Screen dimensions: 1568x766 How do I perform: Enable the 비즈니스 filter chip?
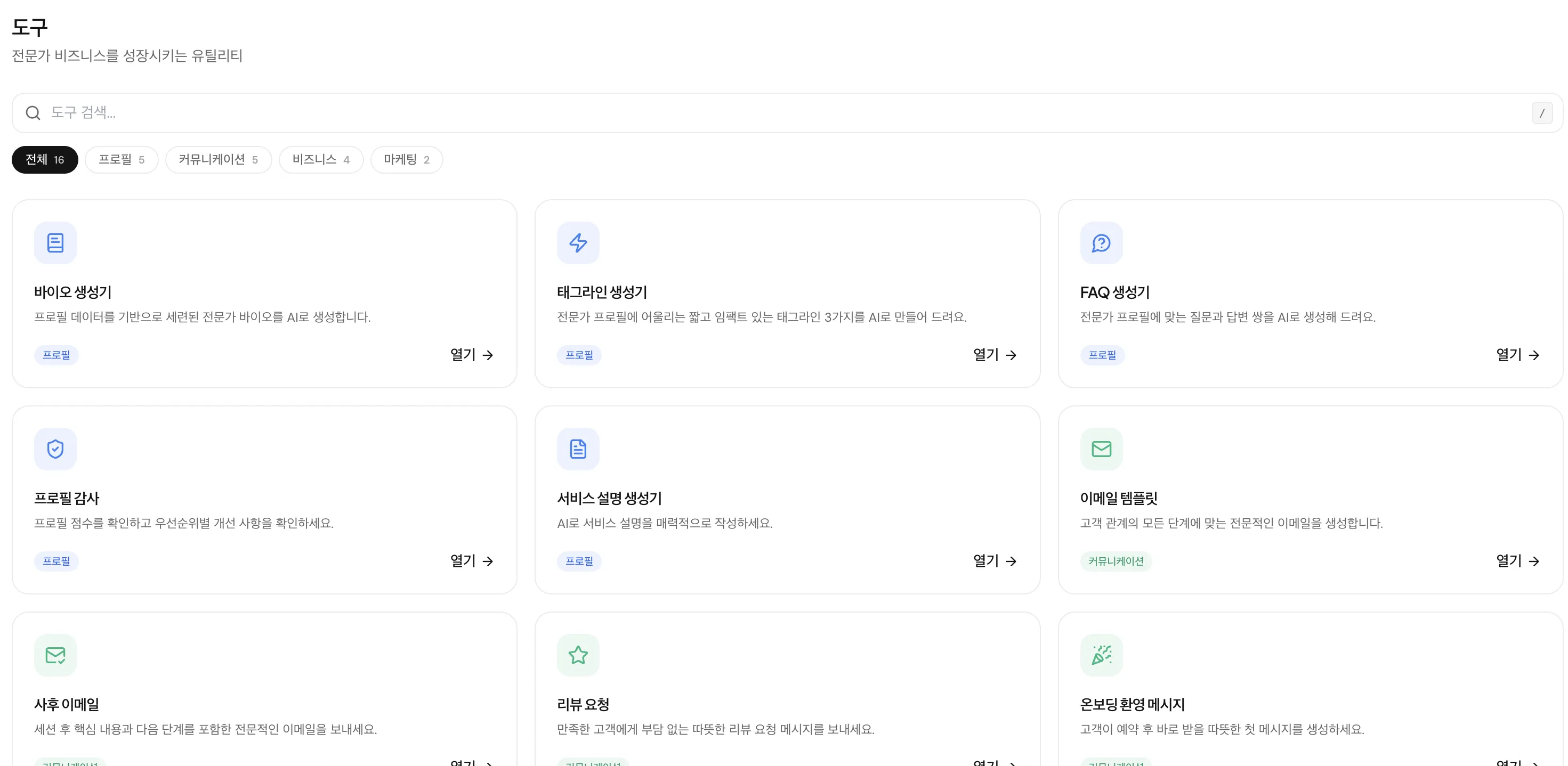(x=321, y=159)
